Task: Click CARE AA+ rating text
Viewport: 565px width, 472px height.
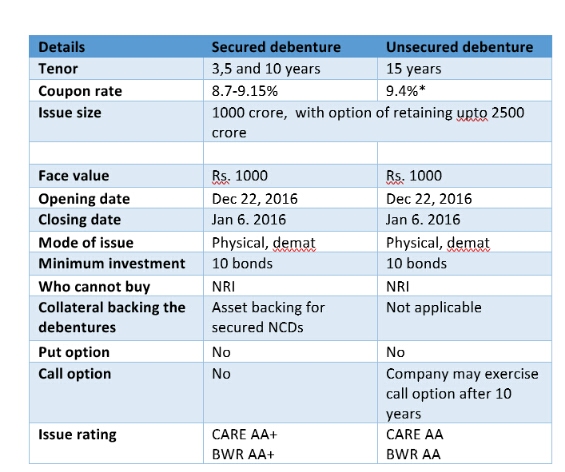Action: 245,435
